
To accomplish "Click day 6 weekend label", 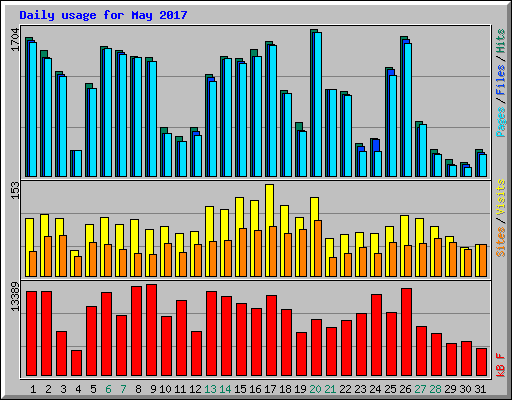I will coord(108,389).
